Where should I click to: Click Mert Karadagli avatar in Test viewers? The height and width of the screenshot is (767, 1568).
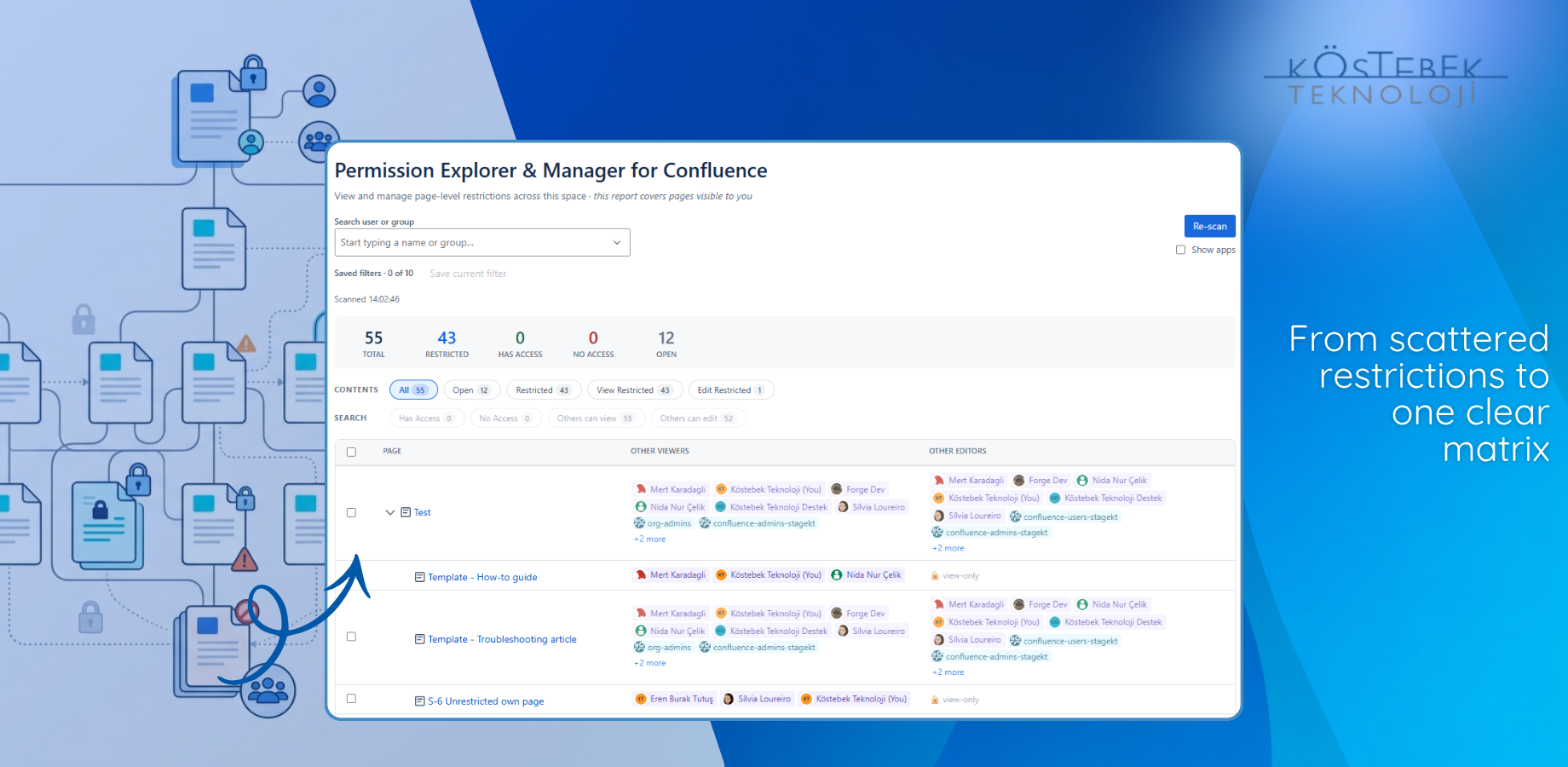641,489
